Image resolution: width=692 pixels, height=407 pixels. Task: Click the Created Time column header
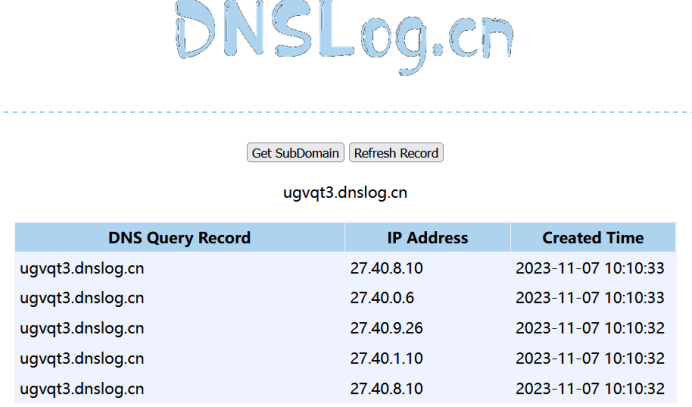click(593, 238)
